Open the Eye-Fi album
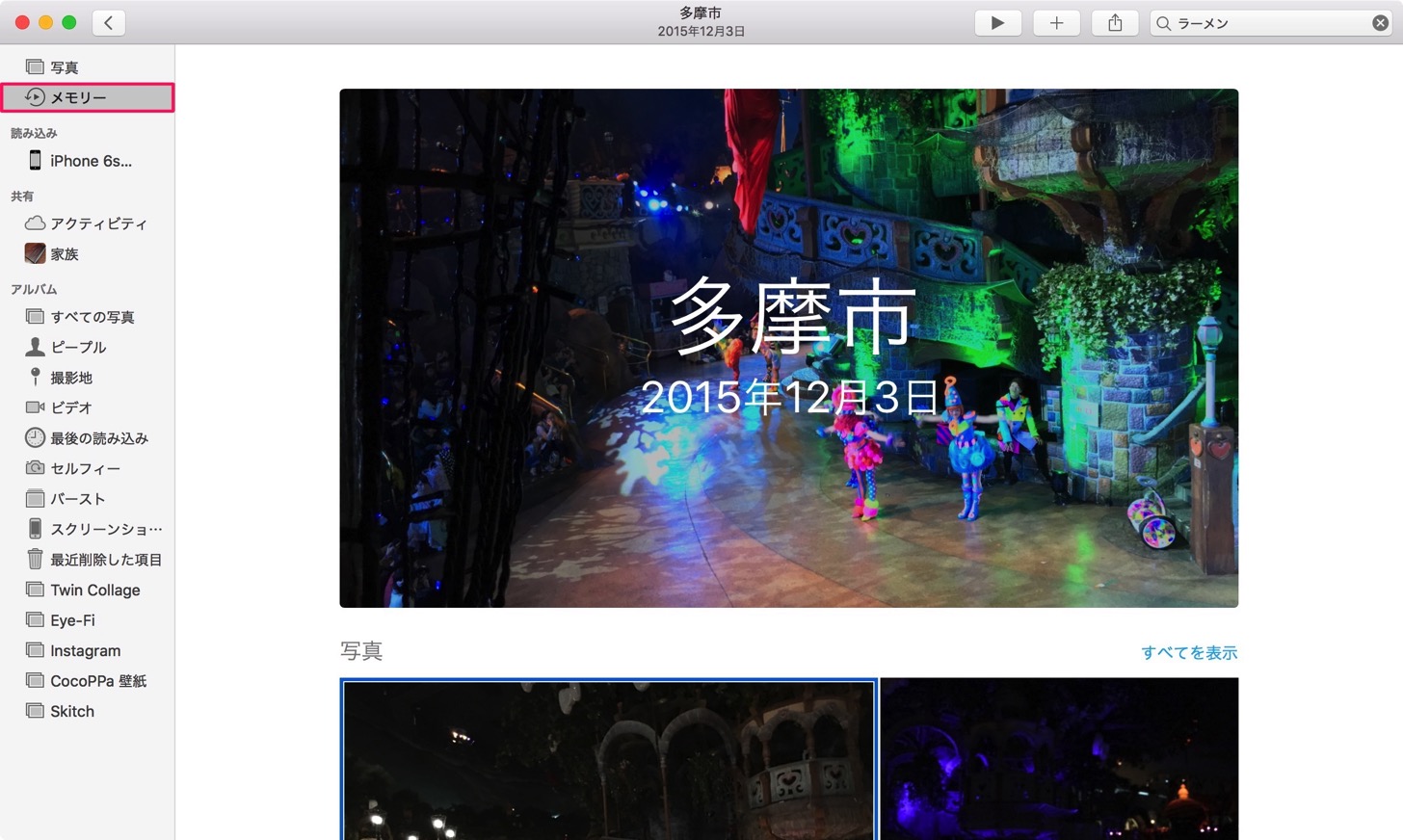Screen dimensions: 1403x840 87,620
